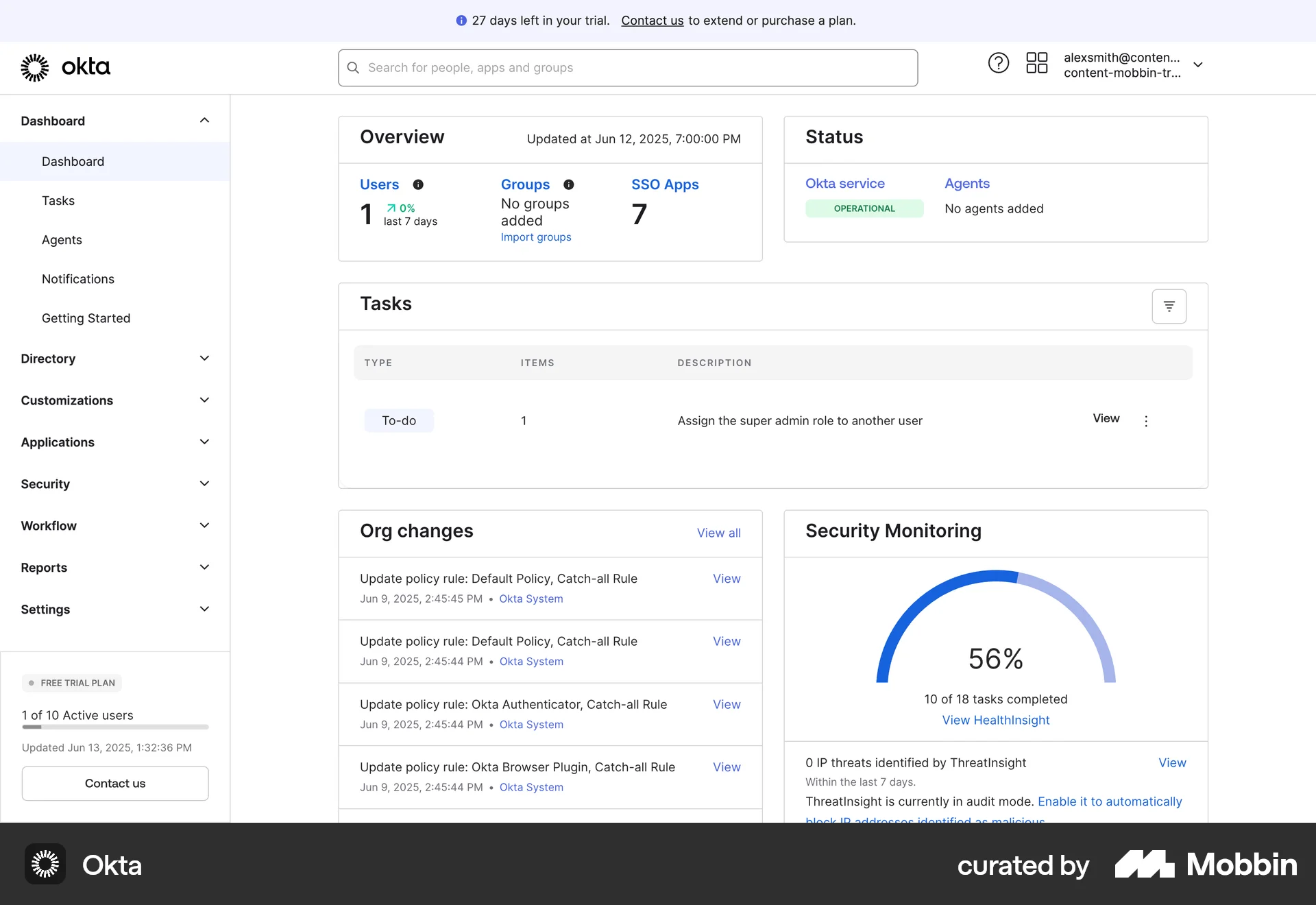
Task: Open the help menu via question mark icon
Action: point(998,62)
